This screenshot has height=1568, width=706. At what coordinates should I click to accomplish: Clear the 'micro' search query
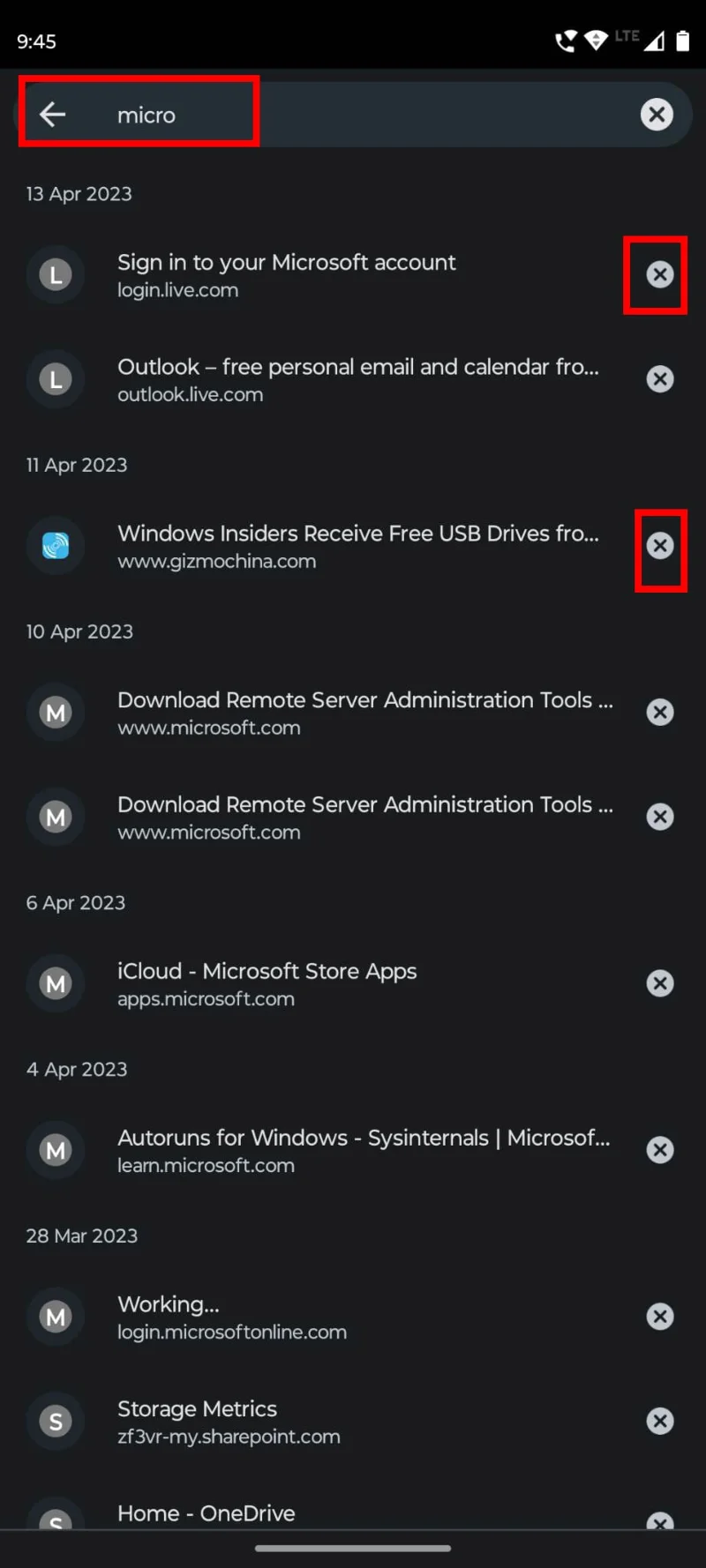(657, 115)
